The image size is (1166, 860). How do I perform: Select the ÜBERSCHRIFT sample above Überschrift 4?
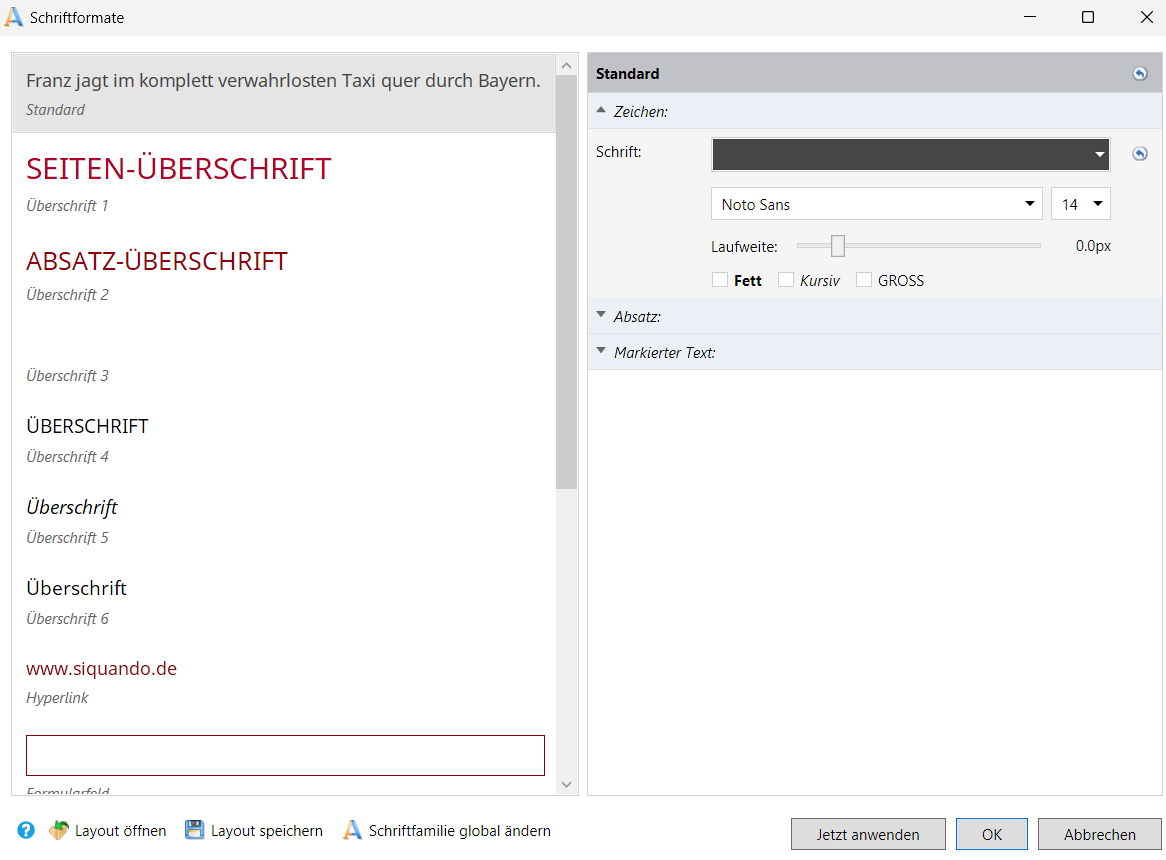tap(88, 426)
